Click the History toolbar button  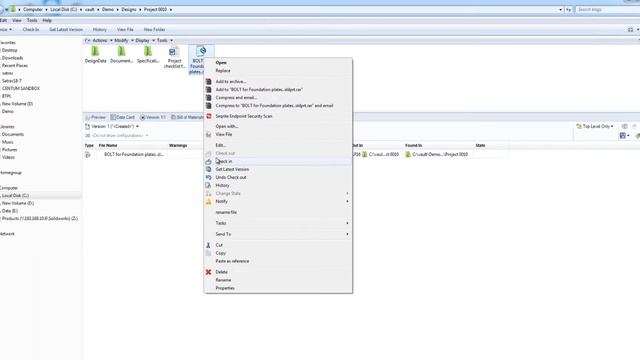[x=100, y=30]
